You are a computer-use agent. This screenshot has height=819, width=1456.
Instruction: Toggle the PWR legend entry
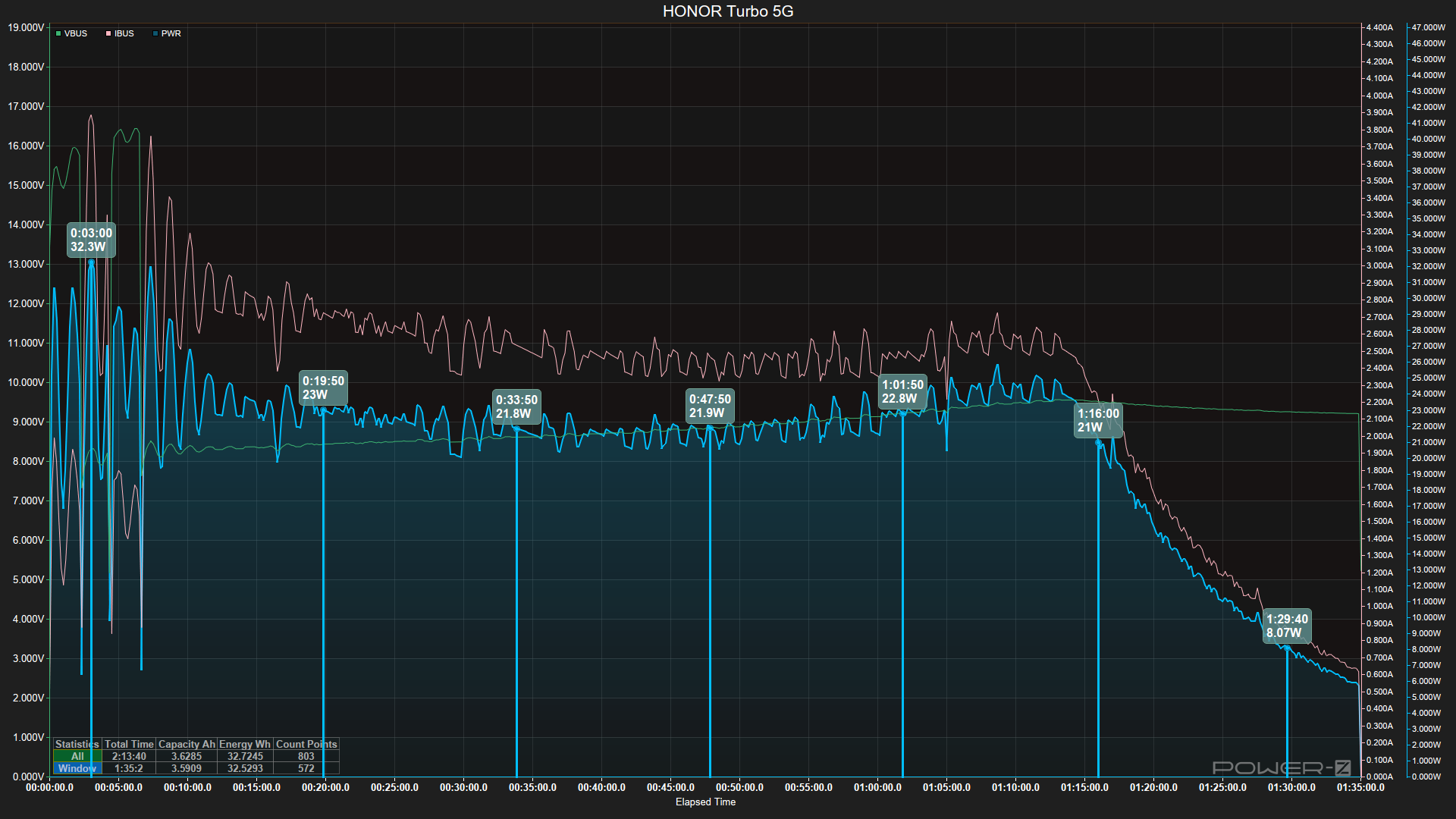pos(167,33)
